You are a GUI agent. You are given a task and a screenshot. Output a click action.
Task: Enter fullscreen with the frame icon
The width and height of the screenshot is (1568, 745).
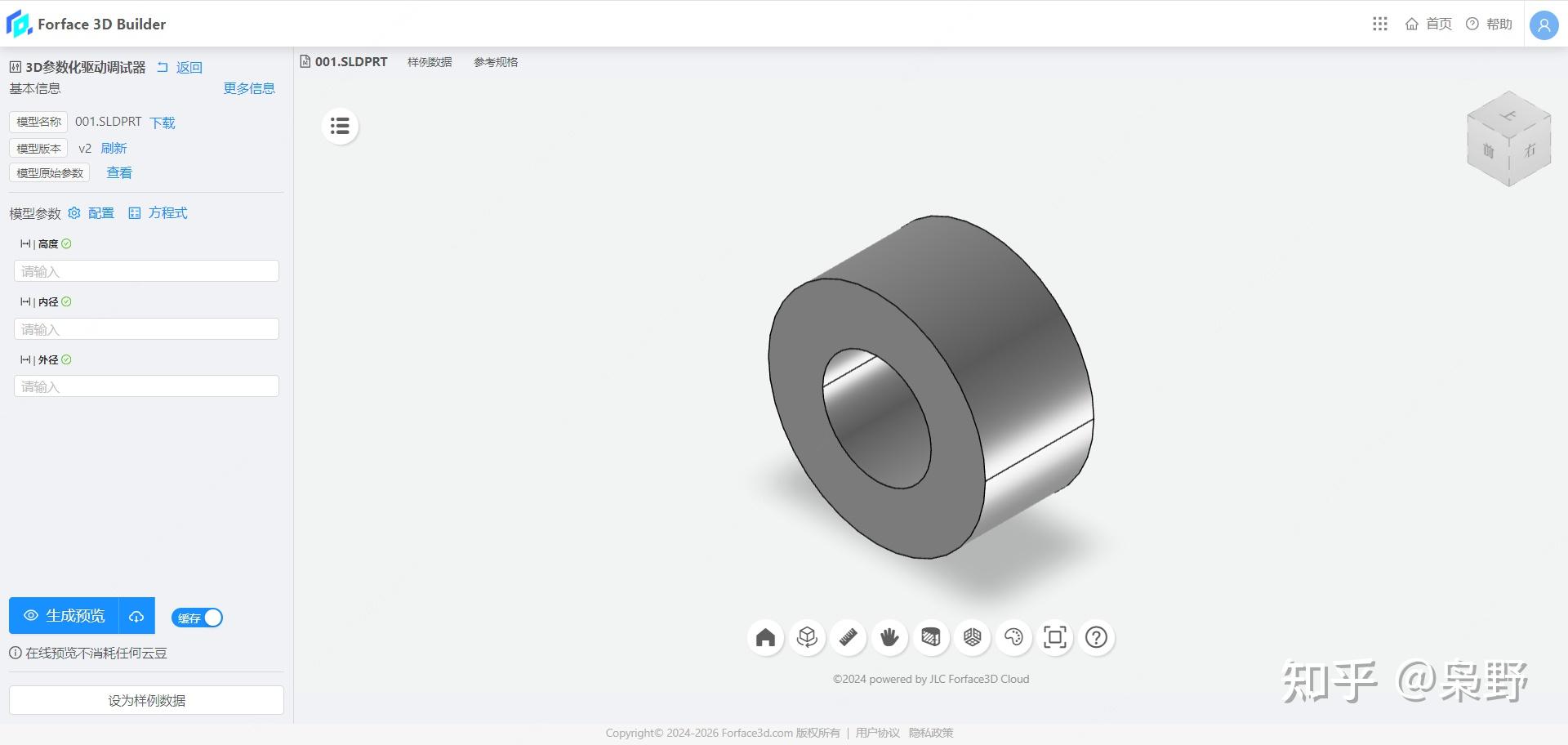point(1054,637)
